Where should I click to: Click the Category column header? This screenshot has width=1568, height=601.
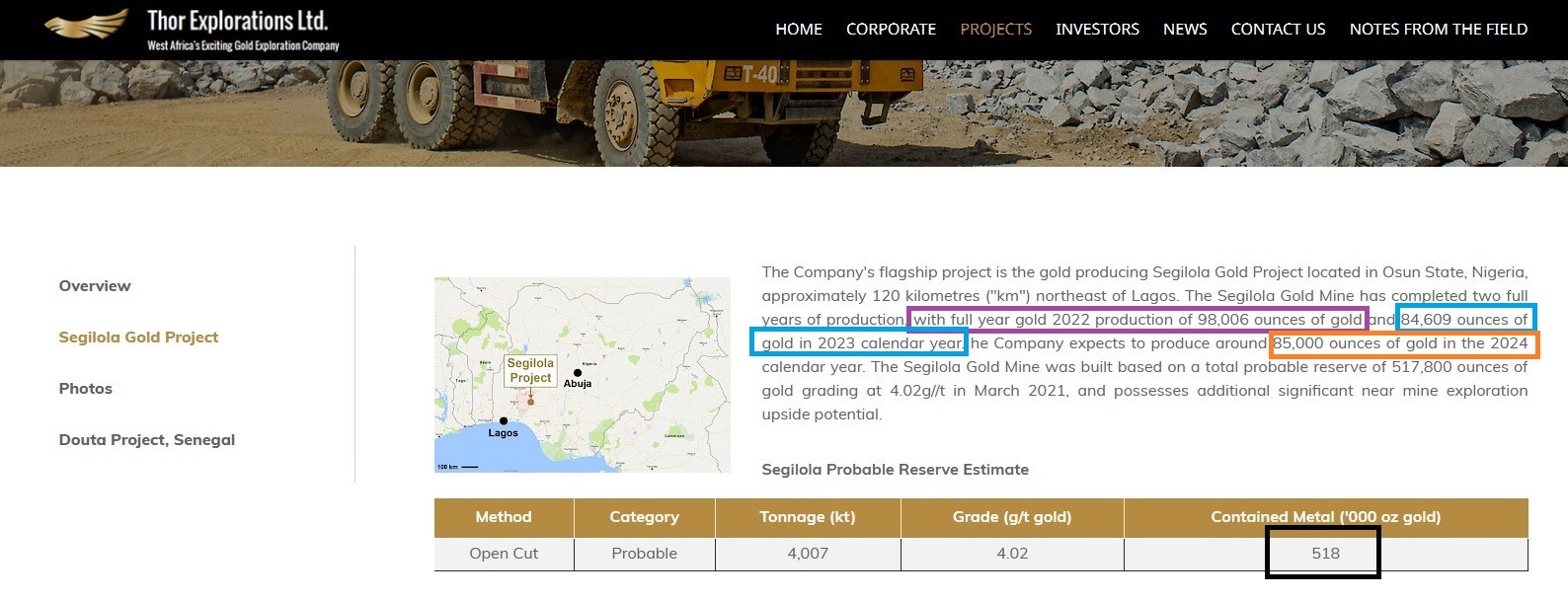click(x=644, y=517)
